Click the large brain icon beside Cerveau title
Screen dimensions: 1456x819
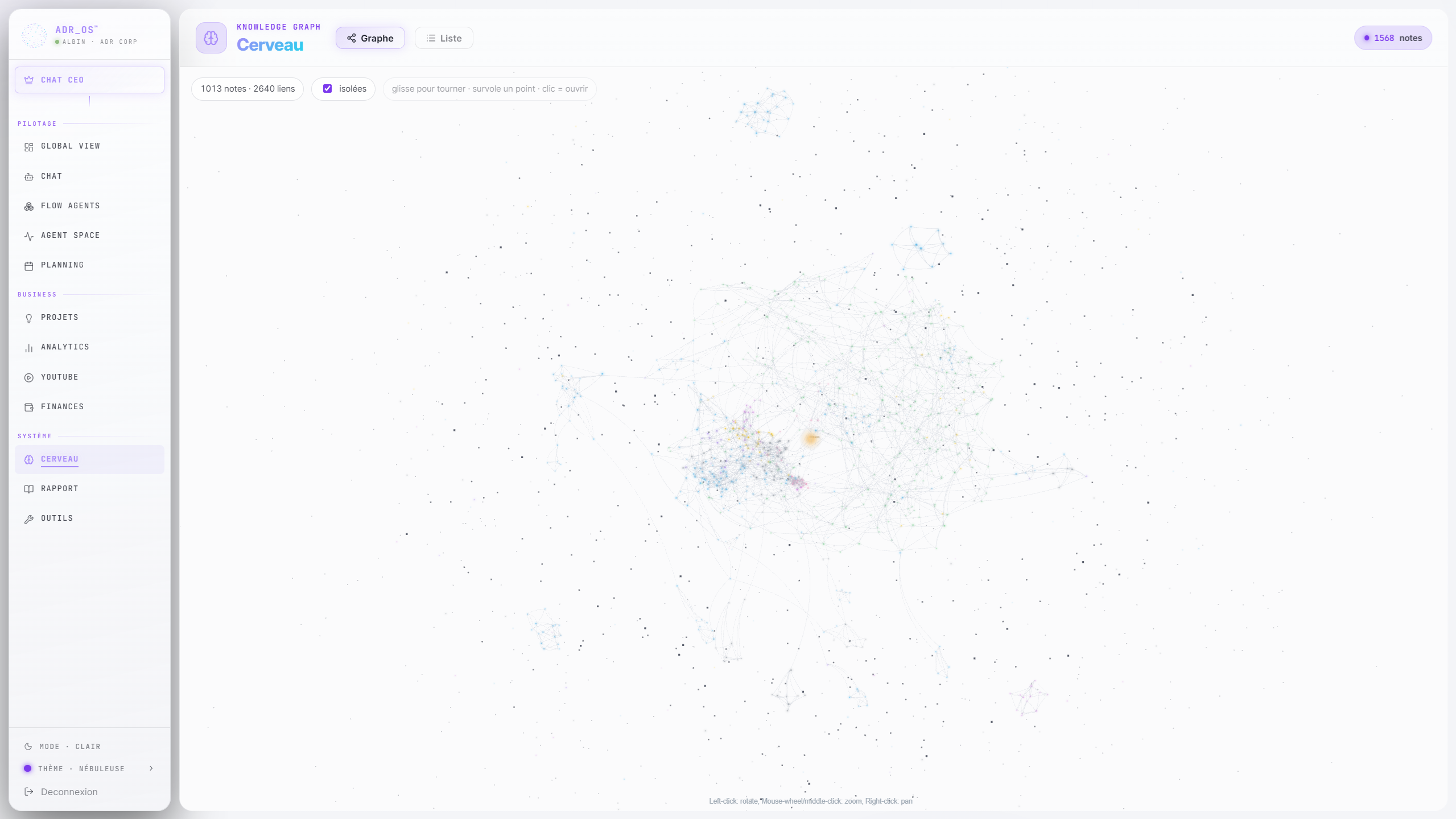211,38
